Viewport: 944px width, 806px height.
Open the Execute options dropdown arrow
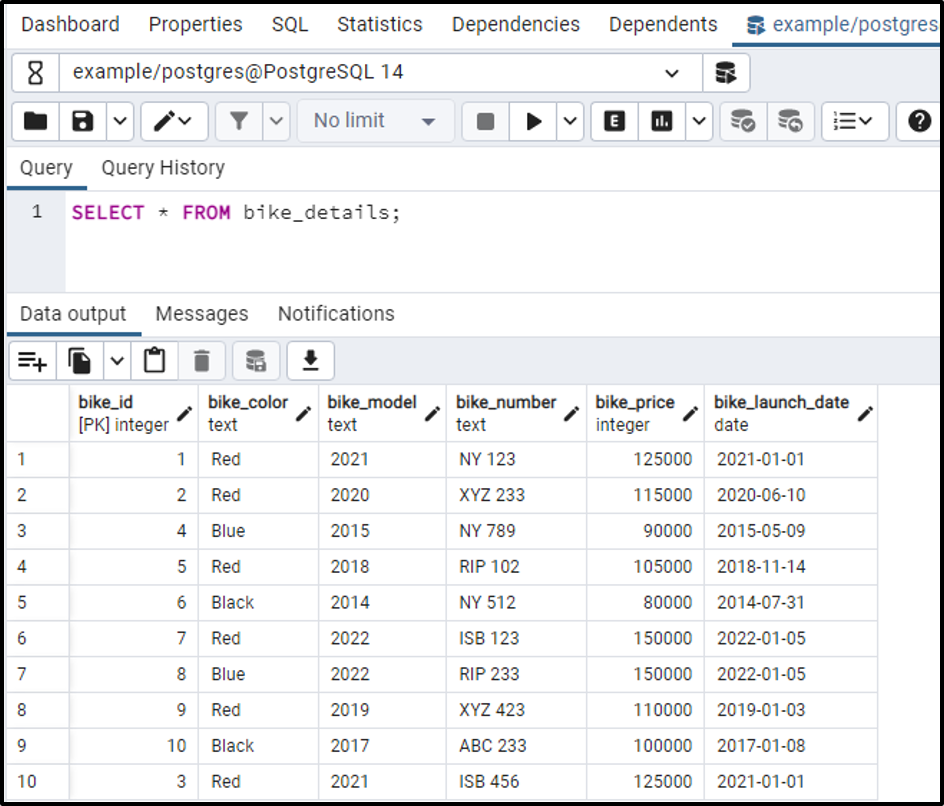(x=570, y=121)
